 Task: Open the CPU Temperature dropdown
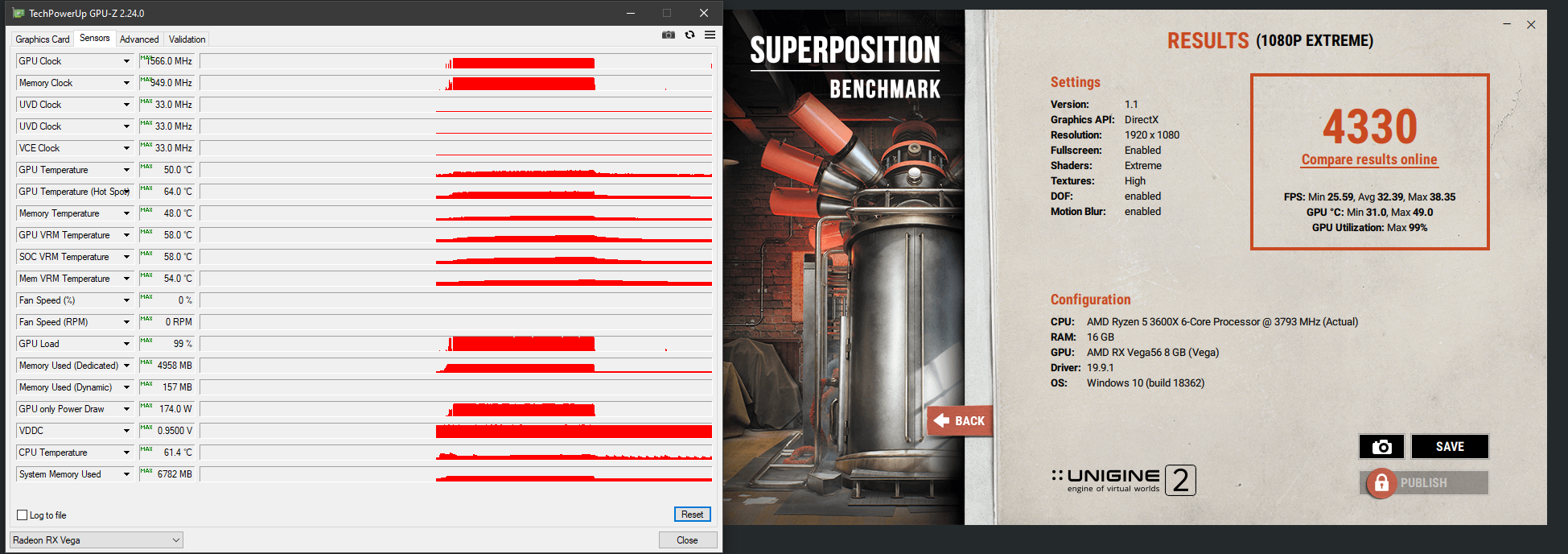[126, 453]
